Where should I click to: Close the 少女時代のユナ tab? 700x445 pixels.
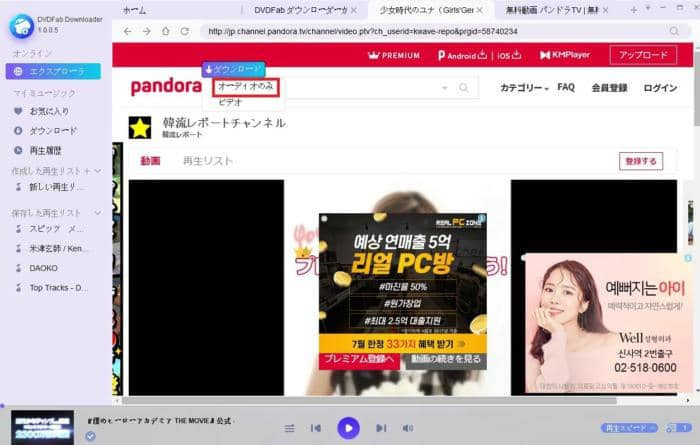479,10
